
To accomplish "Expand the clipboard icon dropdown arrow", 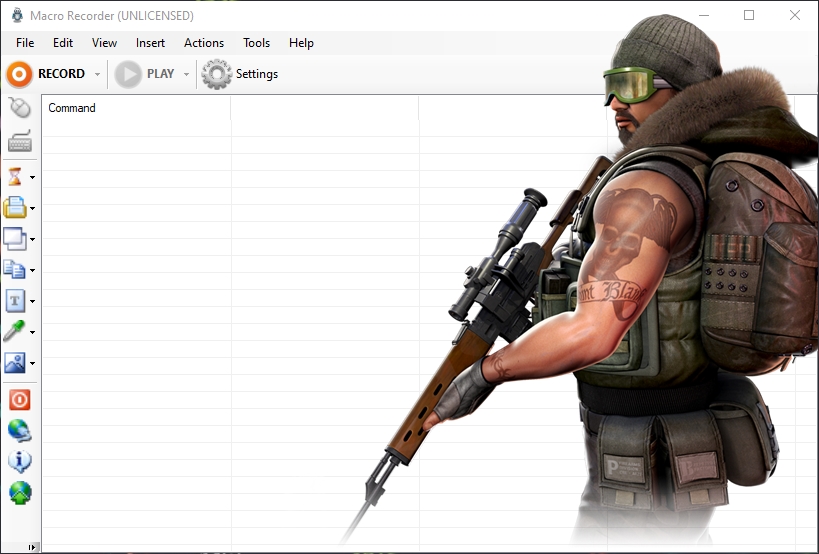I will [32, 270].
